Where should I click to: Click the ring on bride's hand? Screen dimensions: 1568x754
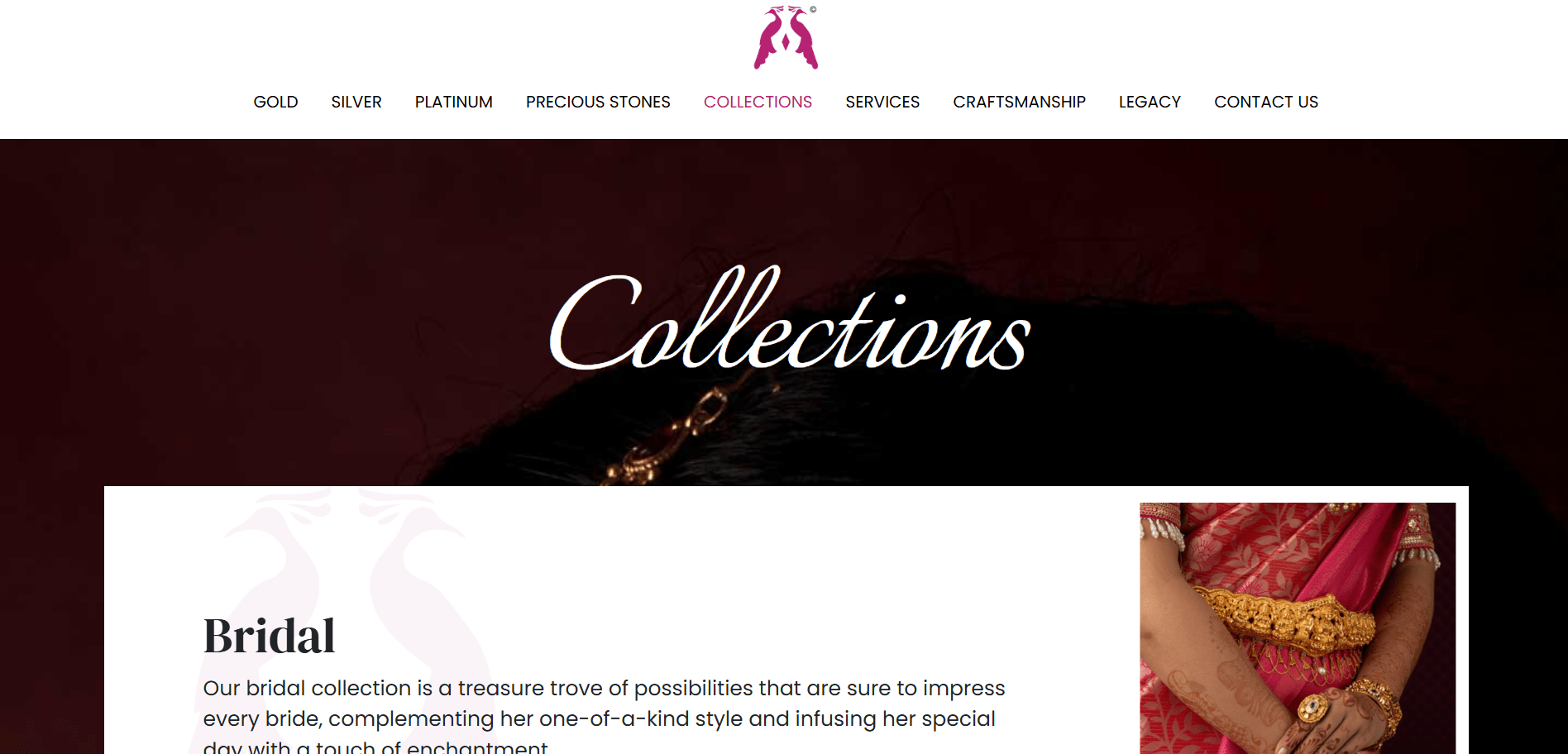click(1312, 708)
